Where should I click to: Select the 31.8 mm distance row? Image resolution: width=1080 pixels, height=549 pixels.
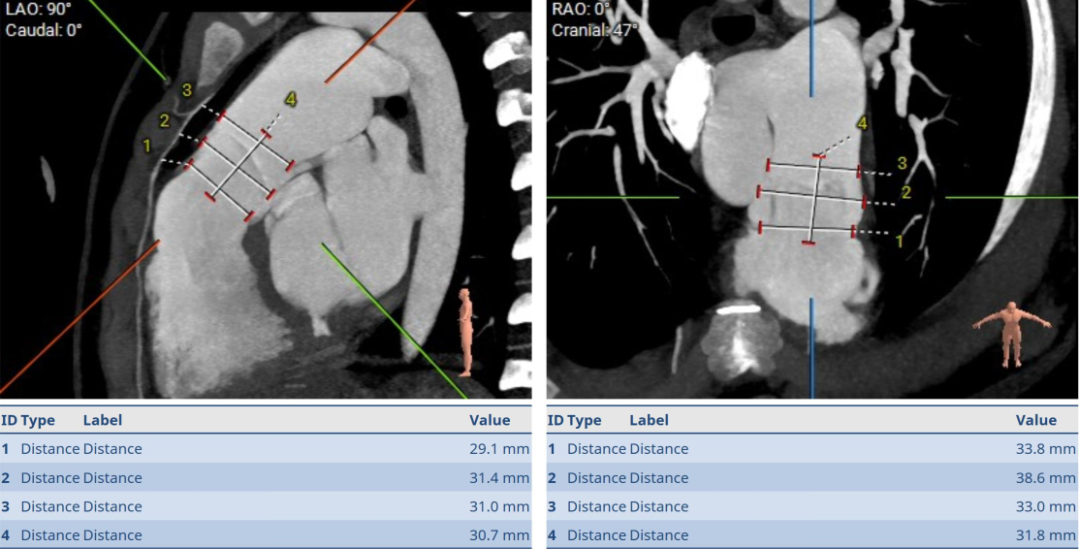[x=813, y=535]
